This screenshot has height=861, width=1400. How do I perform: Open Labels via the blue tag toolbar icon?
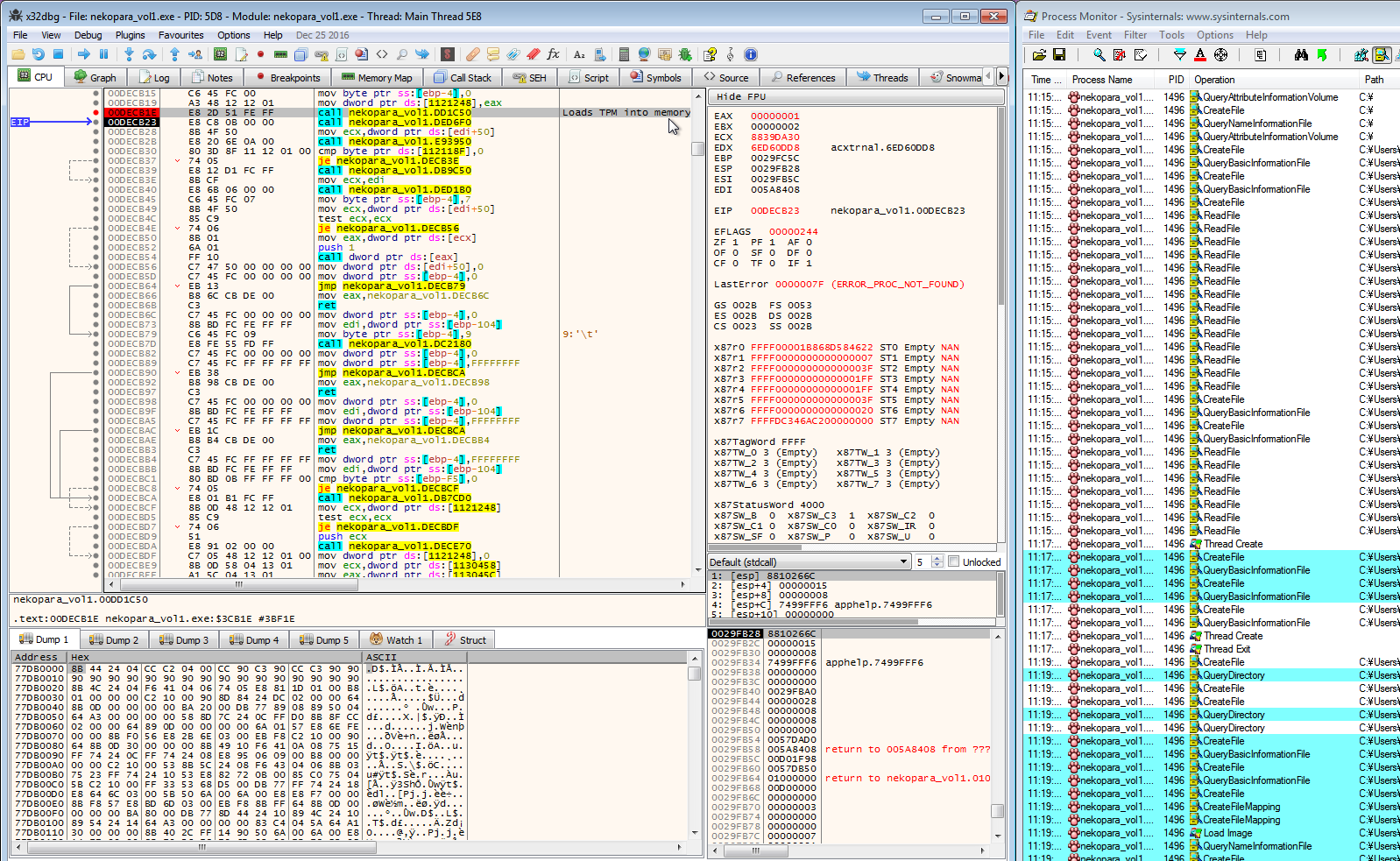(513, 54)
